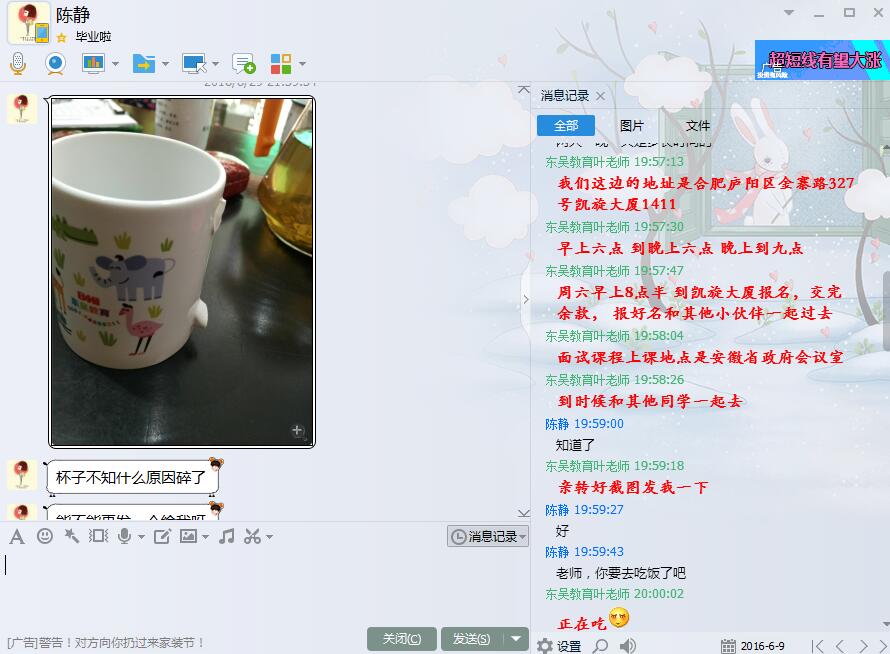The width and height of the screenshot is (890, 654).
Task: Jump to the last page of records
Action: point(883,646)
